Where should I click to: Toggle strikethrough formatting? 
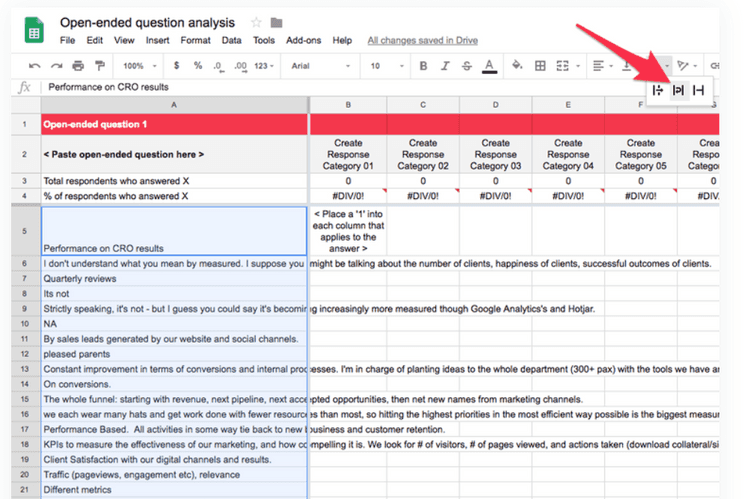point(467,66)
